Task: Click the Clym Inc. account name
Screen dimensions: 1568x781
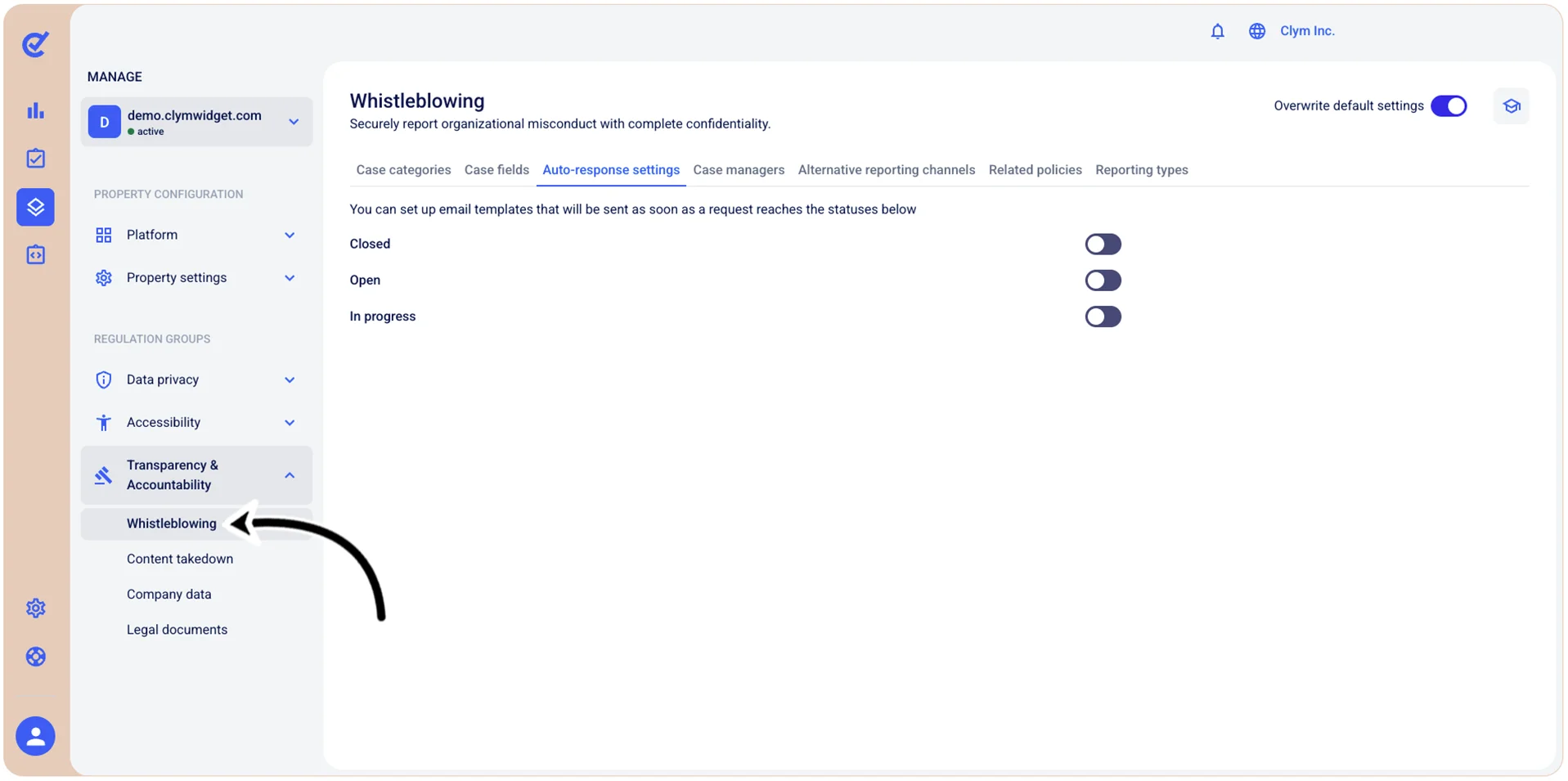Action: click(x=1307, y=31)
